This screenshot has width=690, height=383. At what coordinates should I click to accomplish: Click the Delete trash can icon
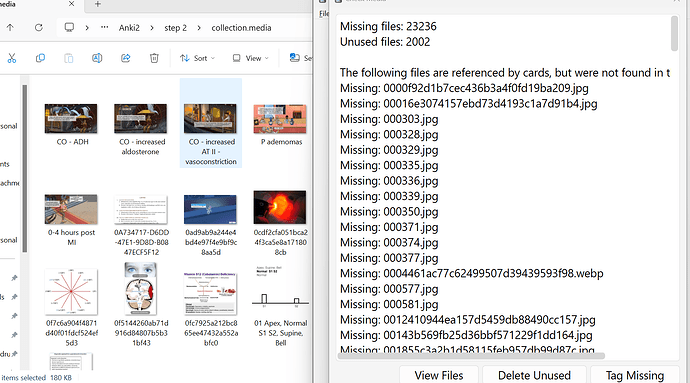point(154,58)
